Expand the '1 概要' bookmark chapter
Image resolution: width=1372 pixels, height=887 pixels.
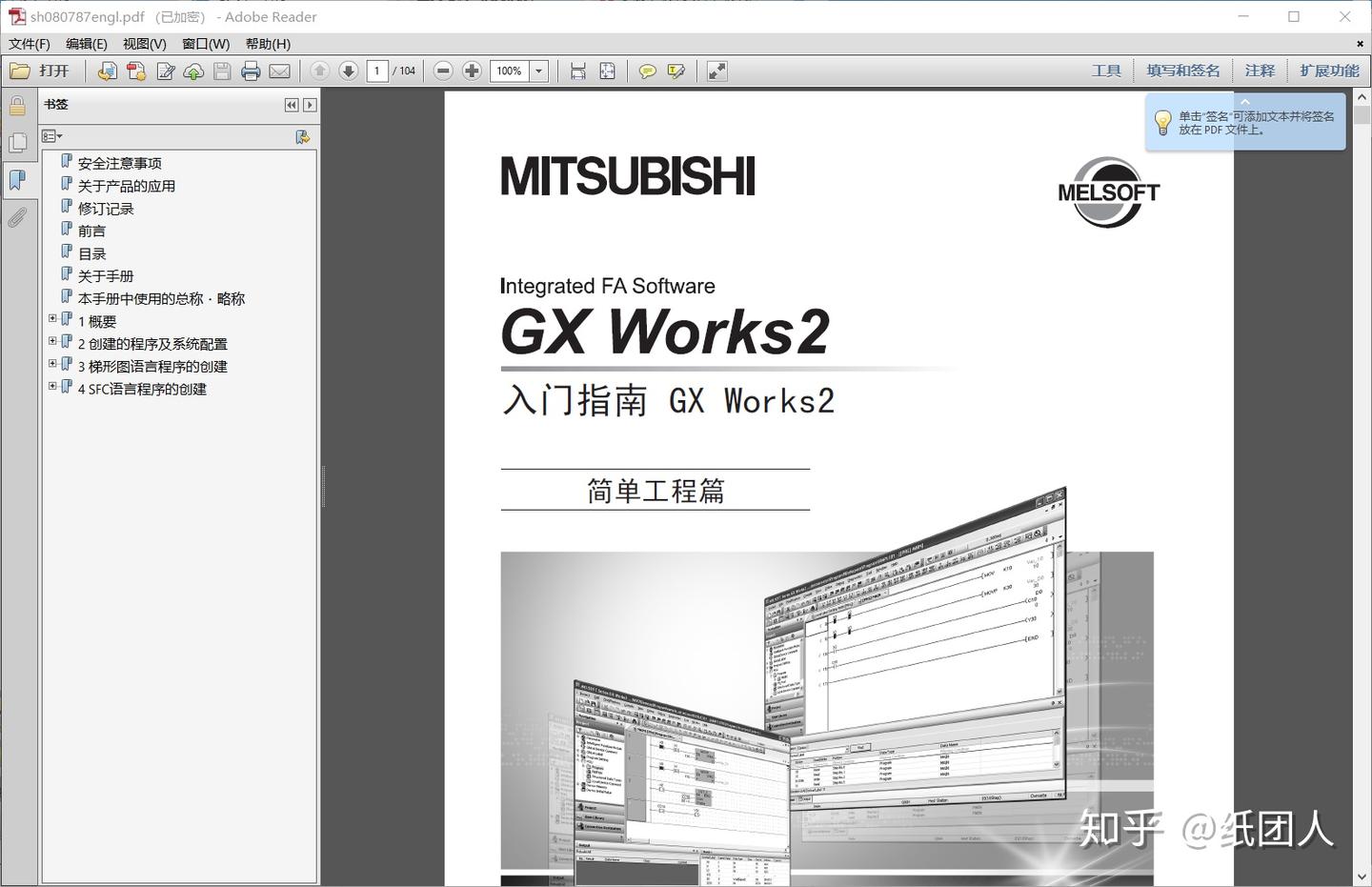52,320
